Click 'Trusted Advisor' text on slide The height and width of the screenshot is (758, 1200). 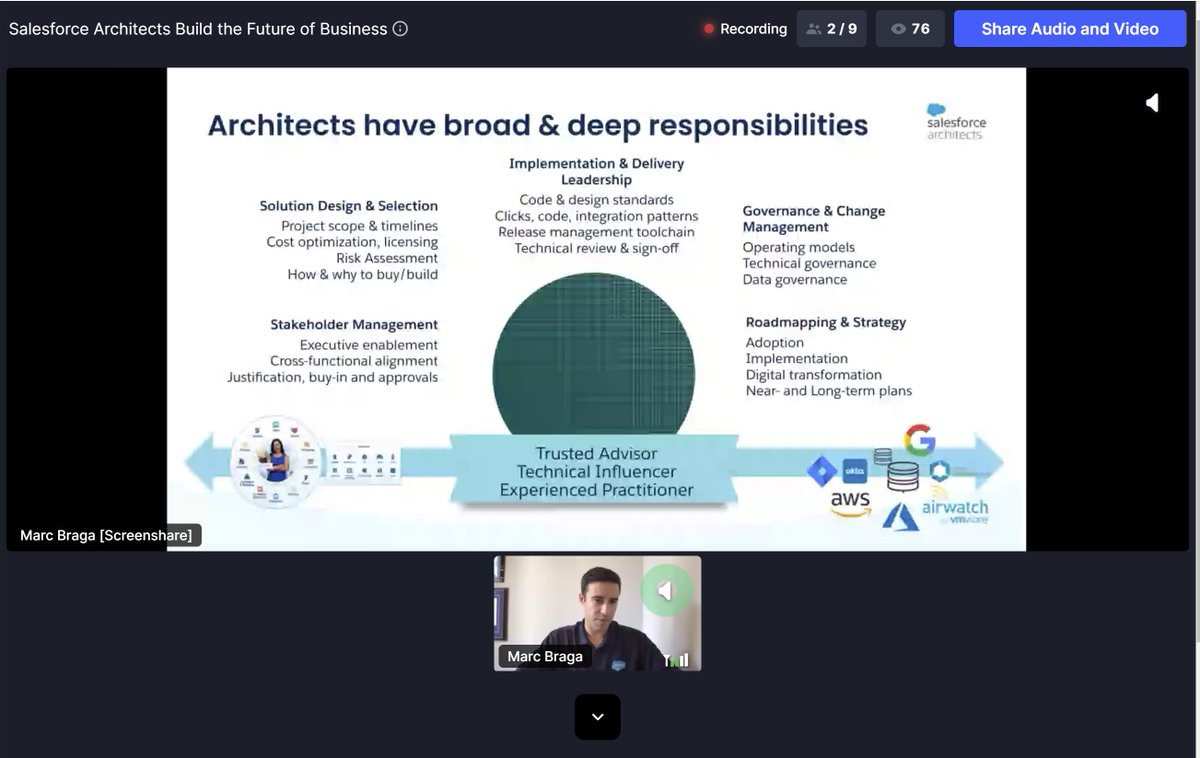597,453
